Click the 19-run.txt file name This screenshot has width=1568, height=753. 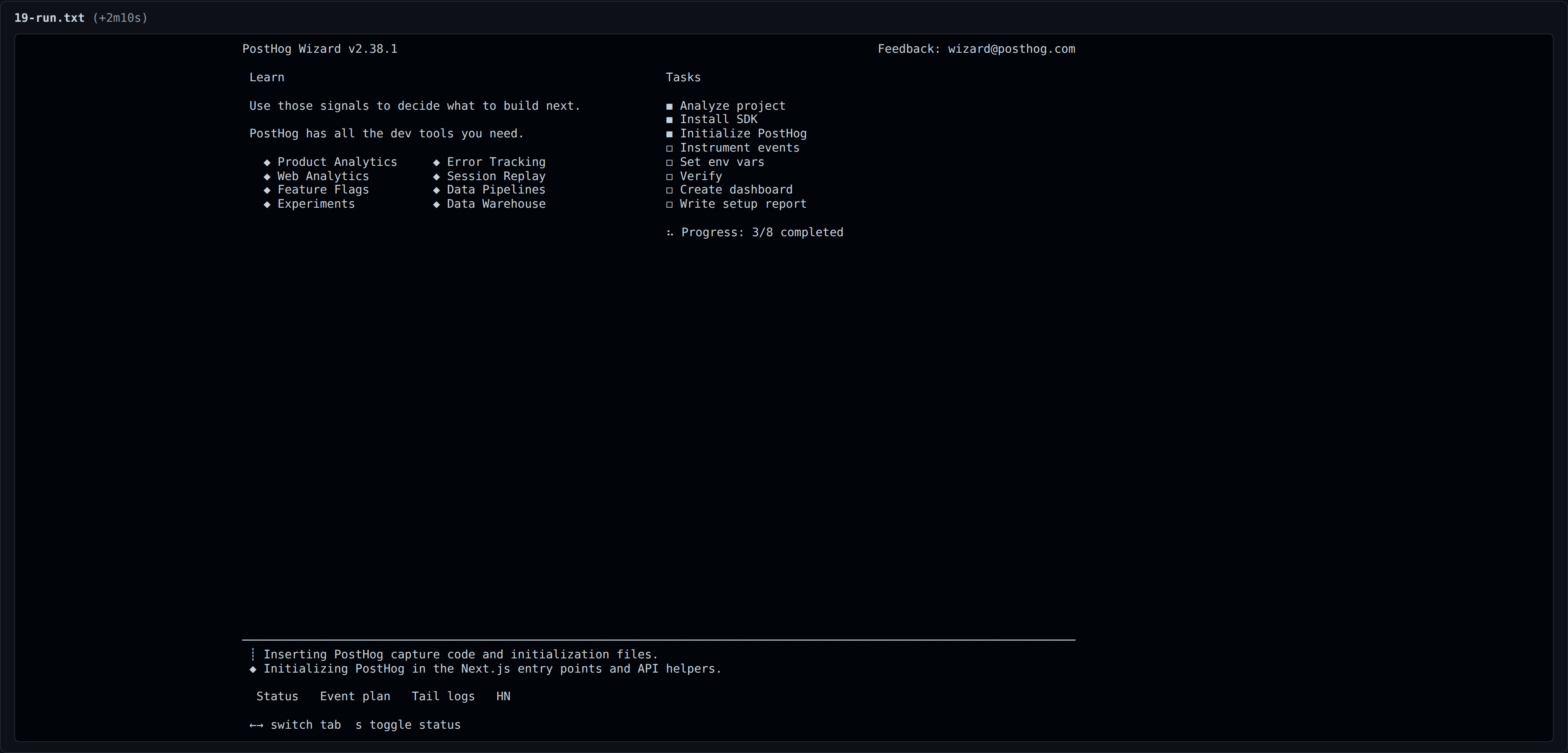49,18
